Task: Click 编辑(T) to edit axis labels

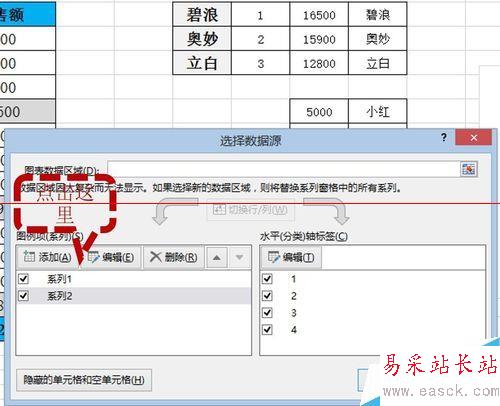Action: click(x=291, y=257)
